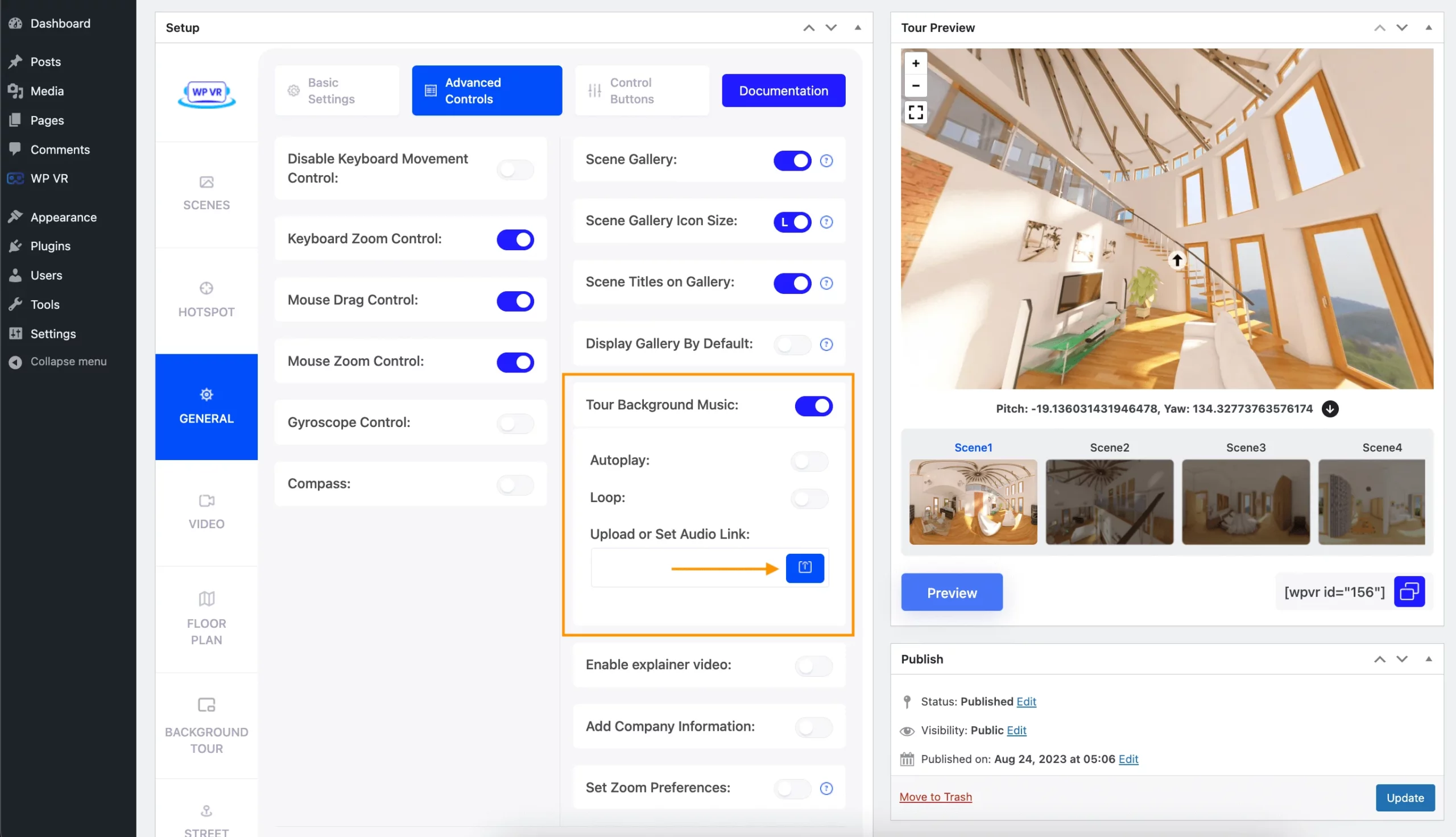Click the copy shortcode icon button
This screenshot has height=837, width=1456.
coord(1409,590)
